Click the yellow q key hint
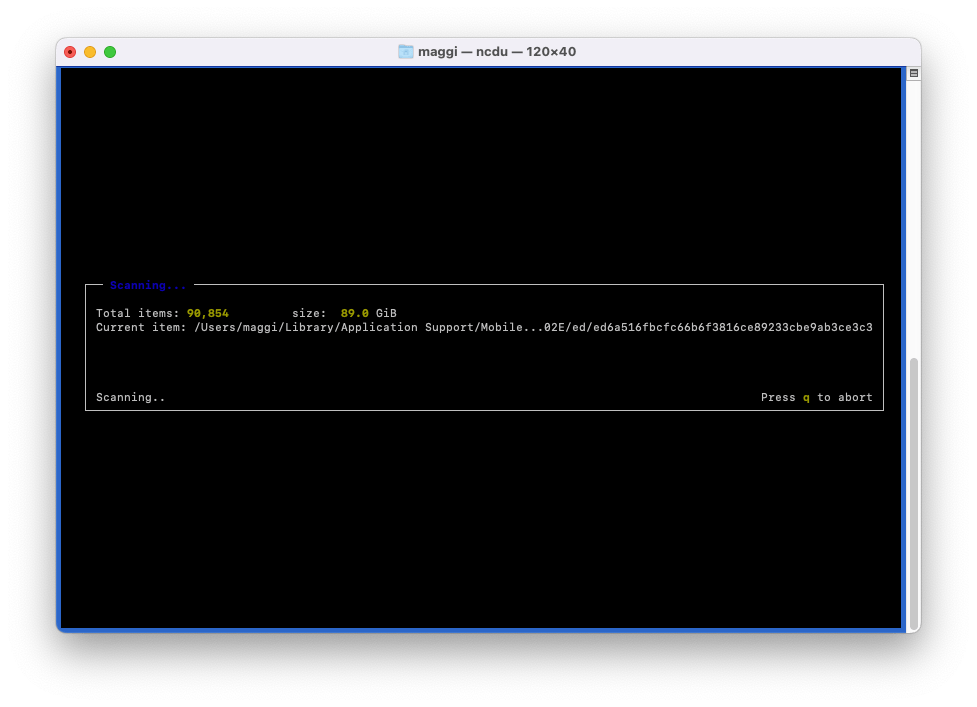The height and width of the screenshot is (707, 977). [806, 397]
